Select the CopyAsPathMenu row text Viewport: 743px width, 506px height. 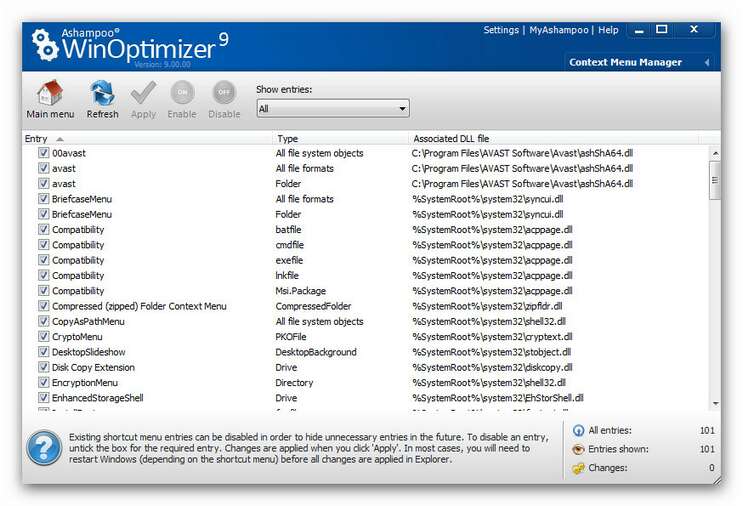coord(88,321)
